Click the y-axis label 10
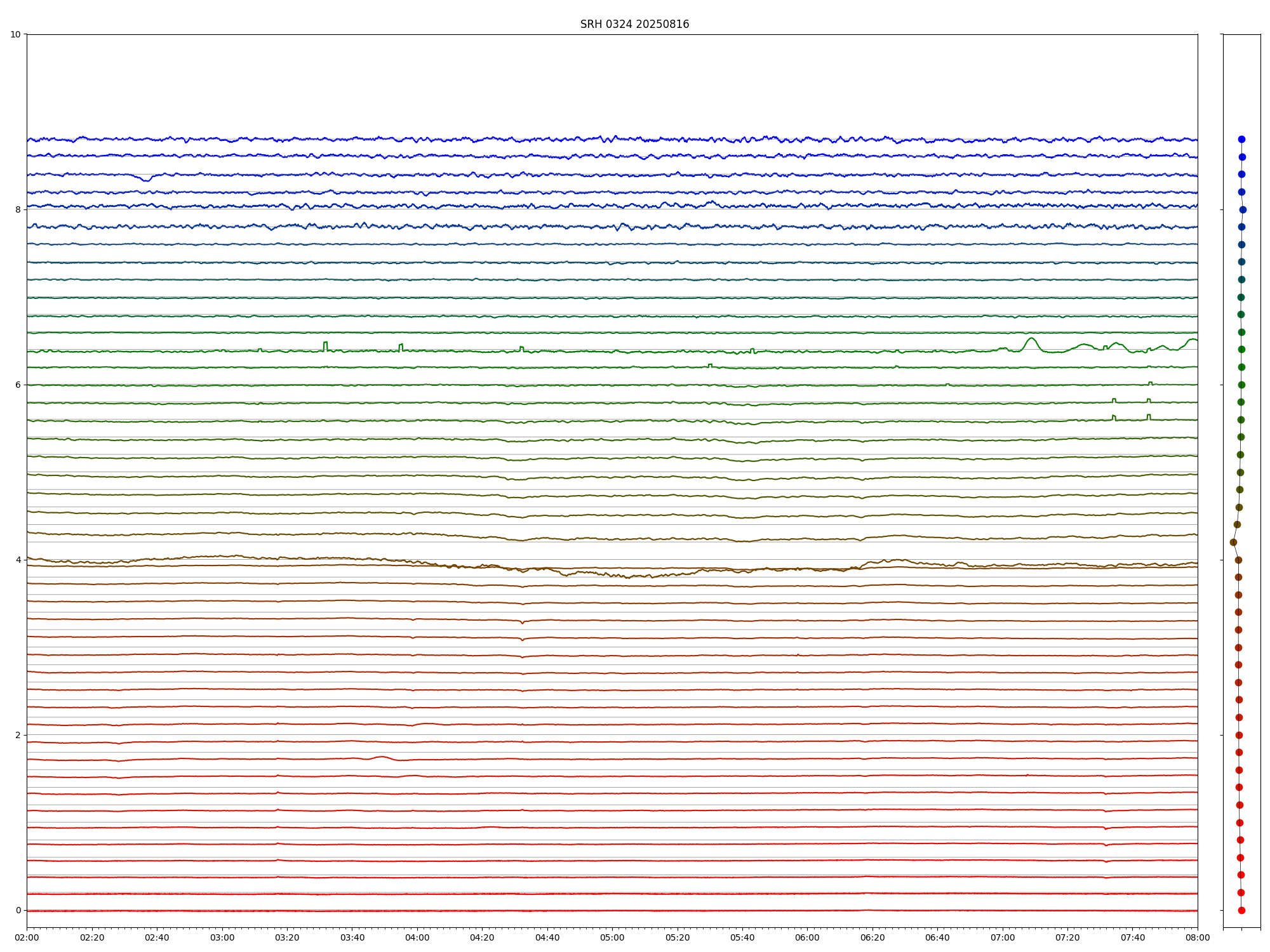 [15, 34]
